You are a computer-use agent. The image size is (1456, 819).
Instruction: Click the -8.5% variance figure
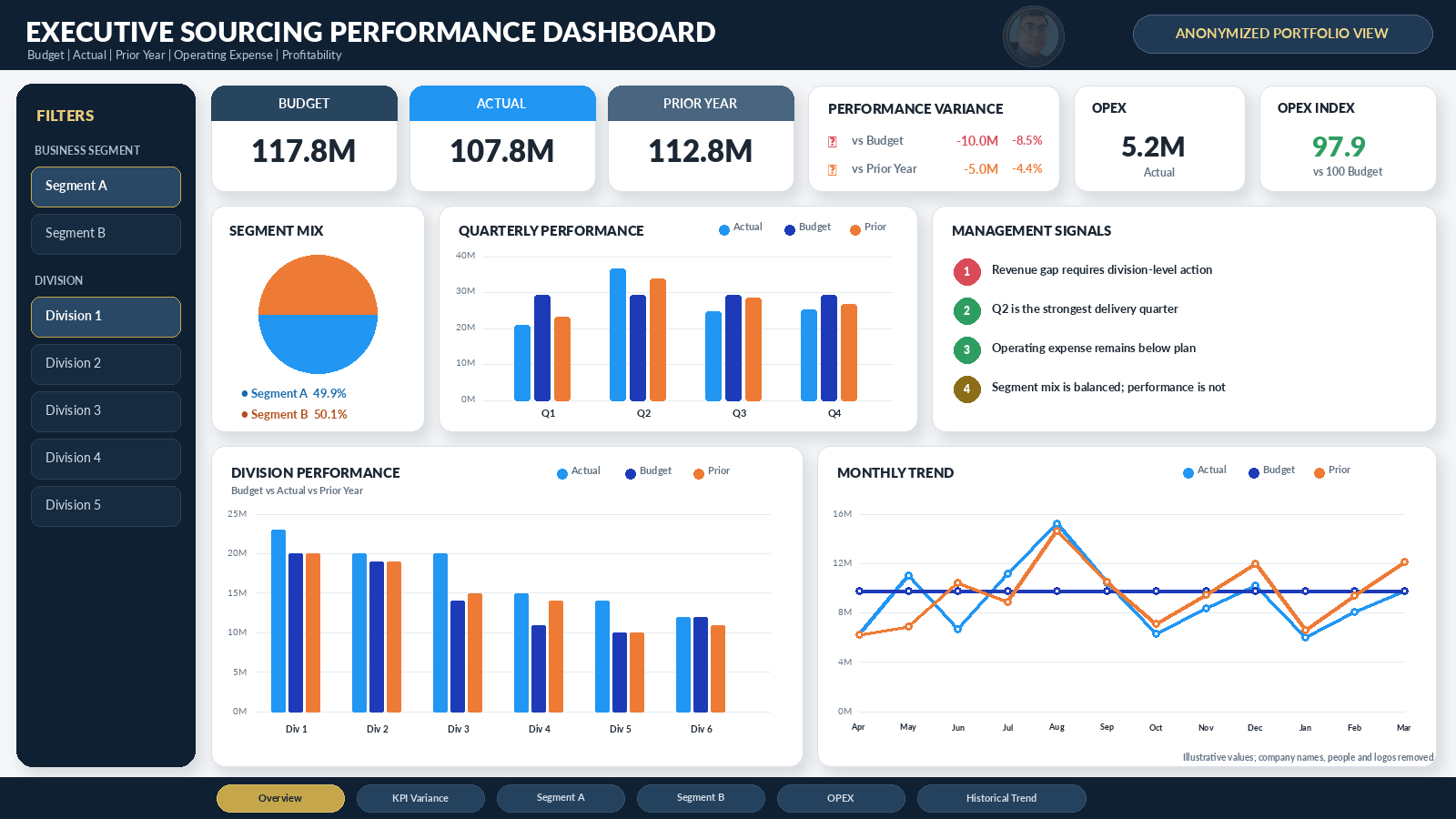(1027, 141)
